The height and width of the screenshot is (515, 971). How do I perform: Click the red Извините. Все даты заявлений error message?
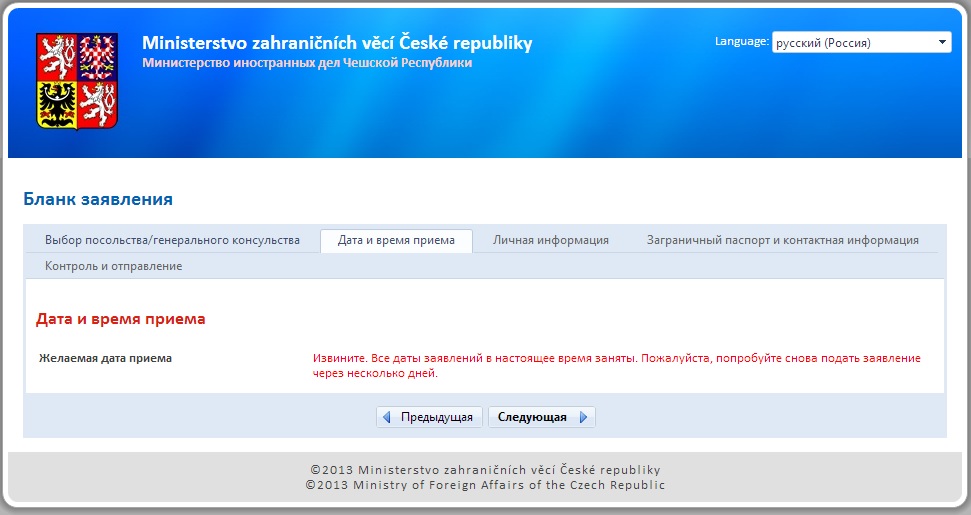pos(617,366)
